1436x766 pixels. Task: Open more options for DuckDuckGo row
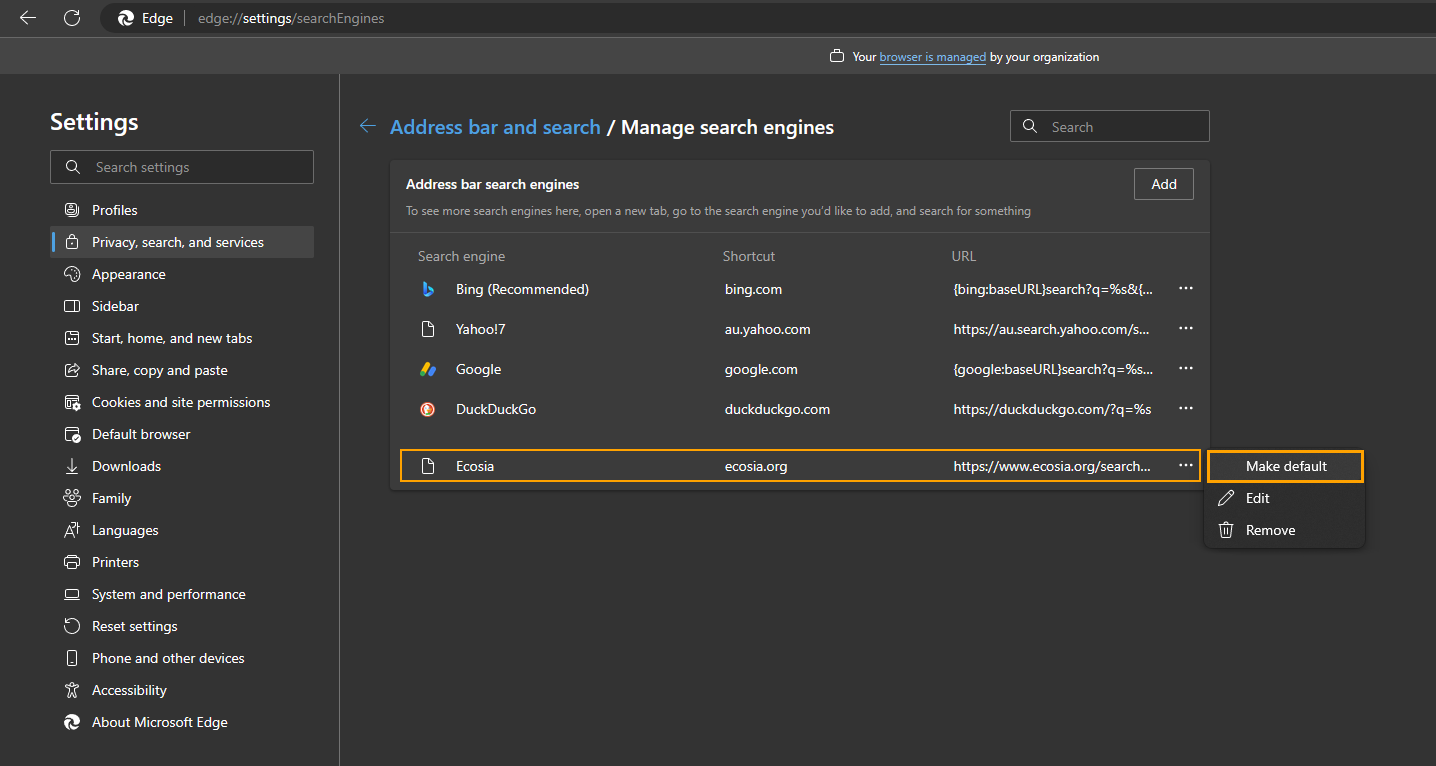coord(1186,408)
